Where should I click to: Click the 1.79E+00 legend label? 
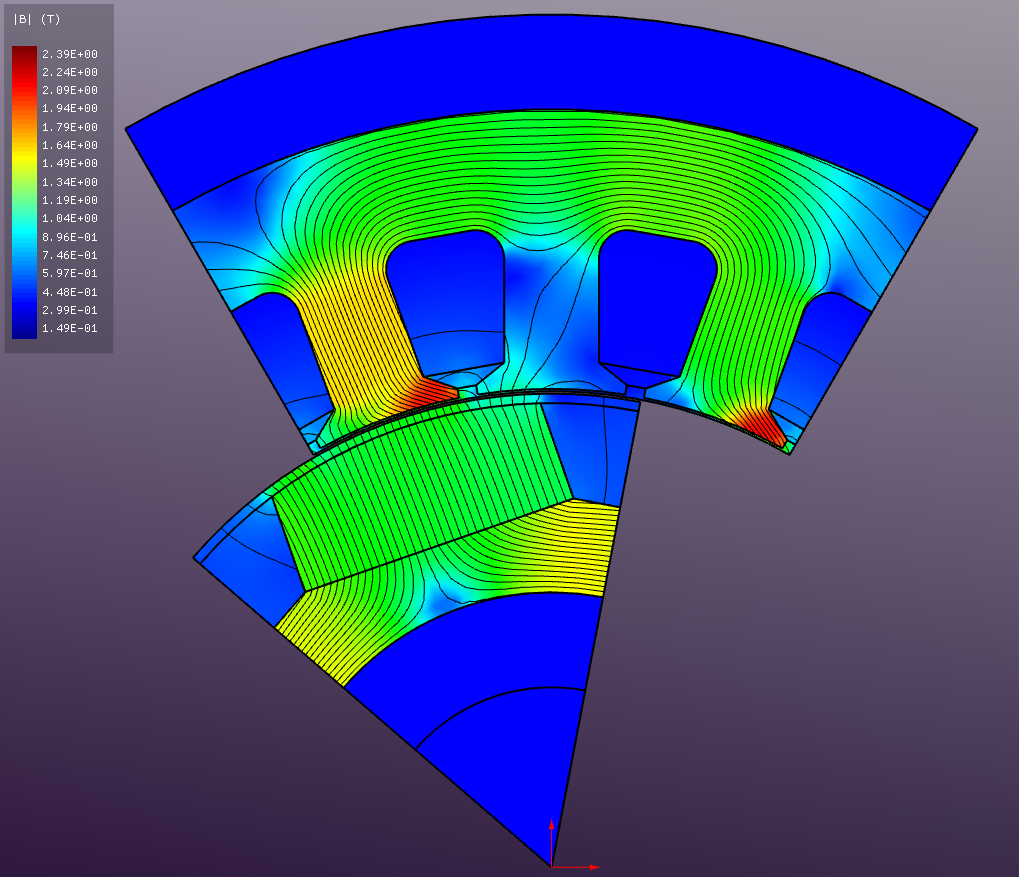coord(69,127)
